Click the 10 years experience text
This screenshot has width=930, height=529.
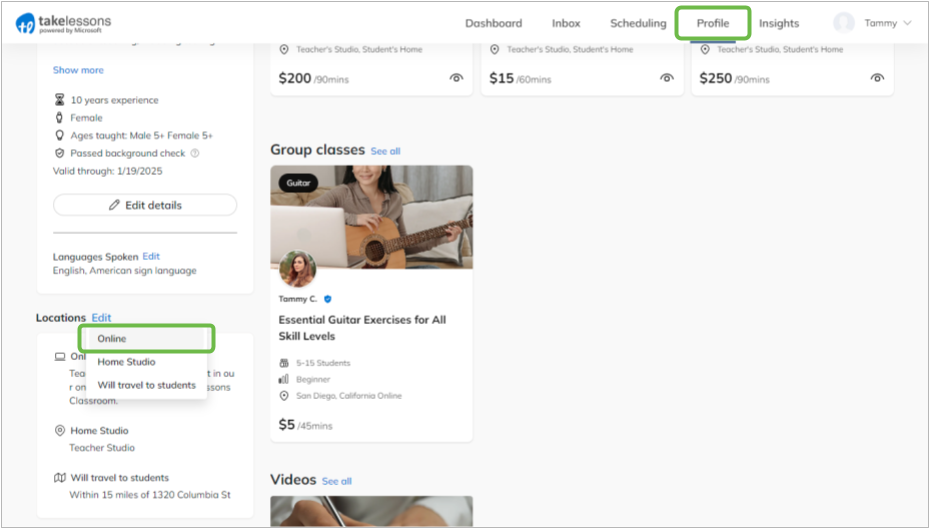114,100
